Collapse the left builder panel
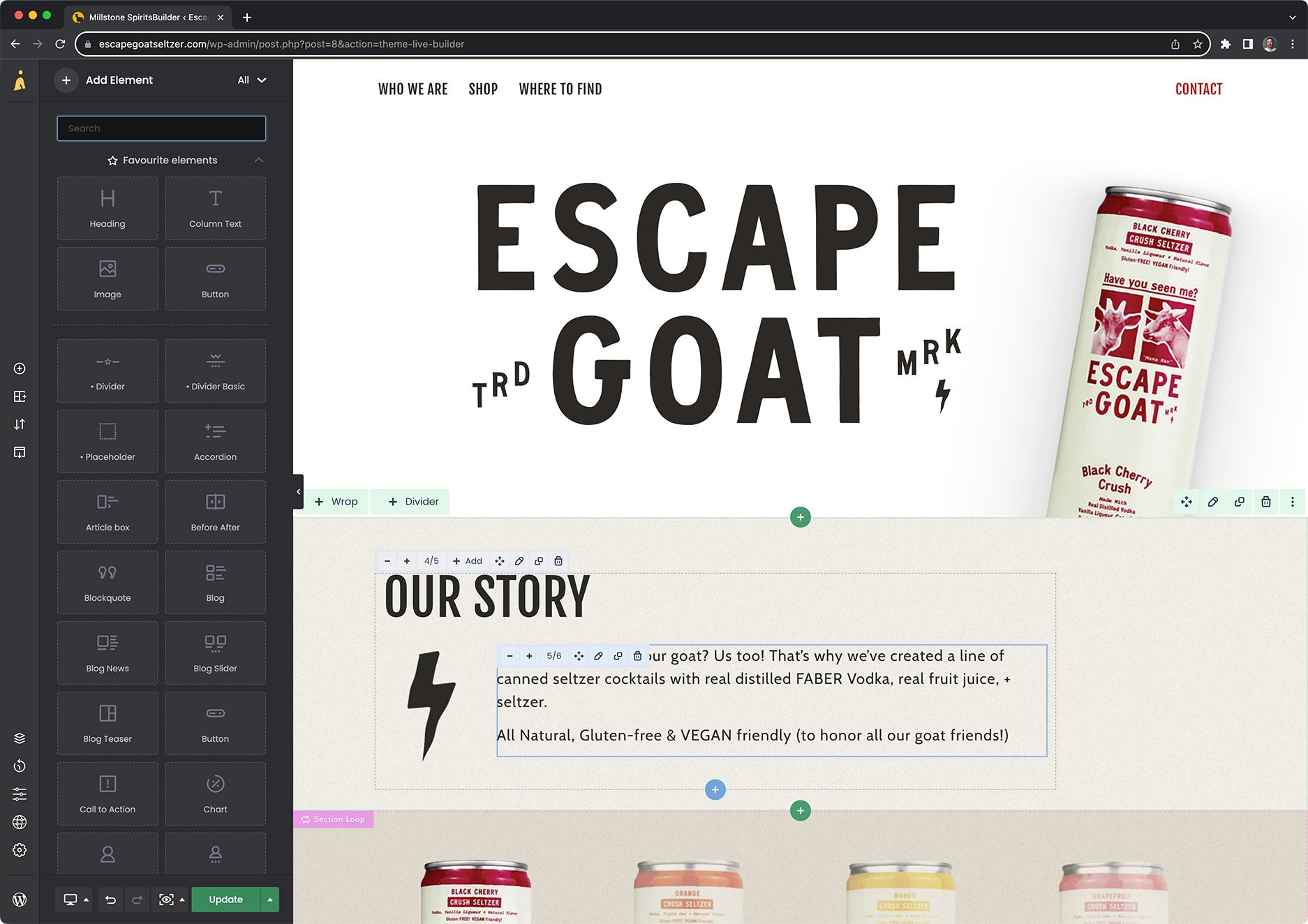Image resolution: width=1308 pixels, height=924 pixels. pyautogui.click(x=299, y=492)
